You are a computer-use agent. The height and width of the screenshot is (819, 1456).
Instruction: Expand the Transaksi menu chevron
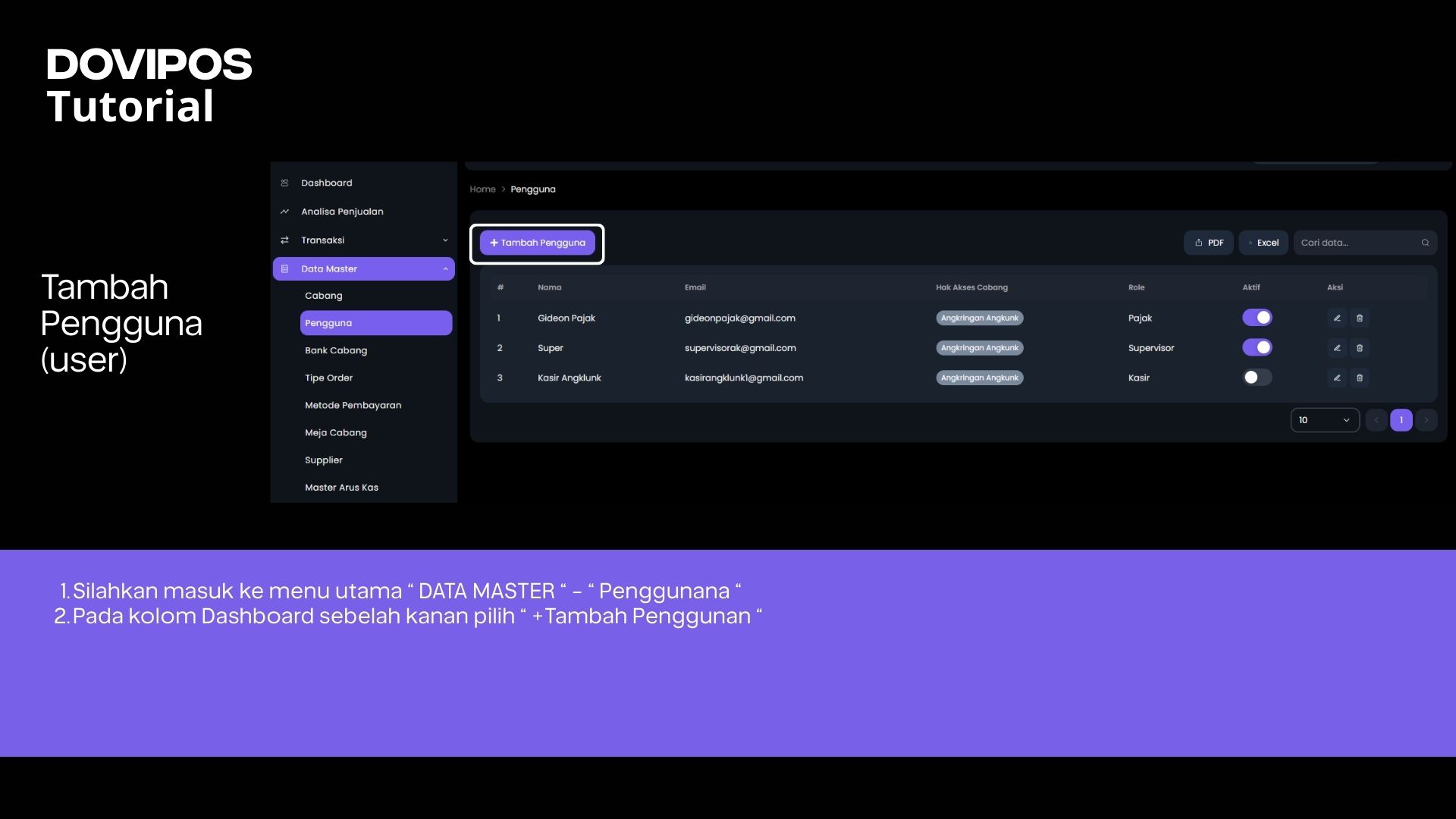(445, 240)
